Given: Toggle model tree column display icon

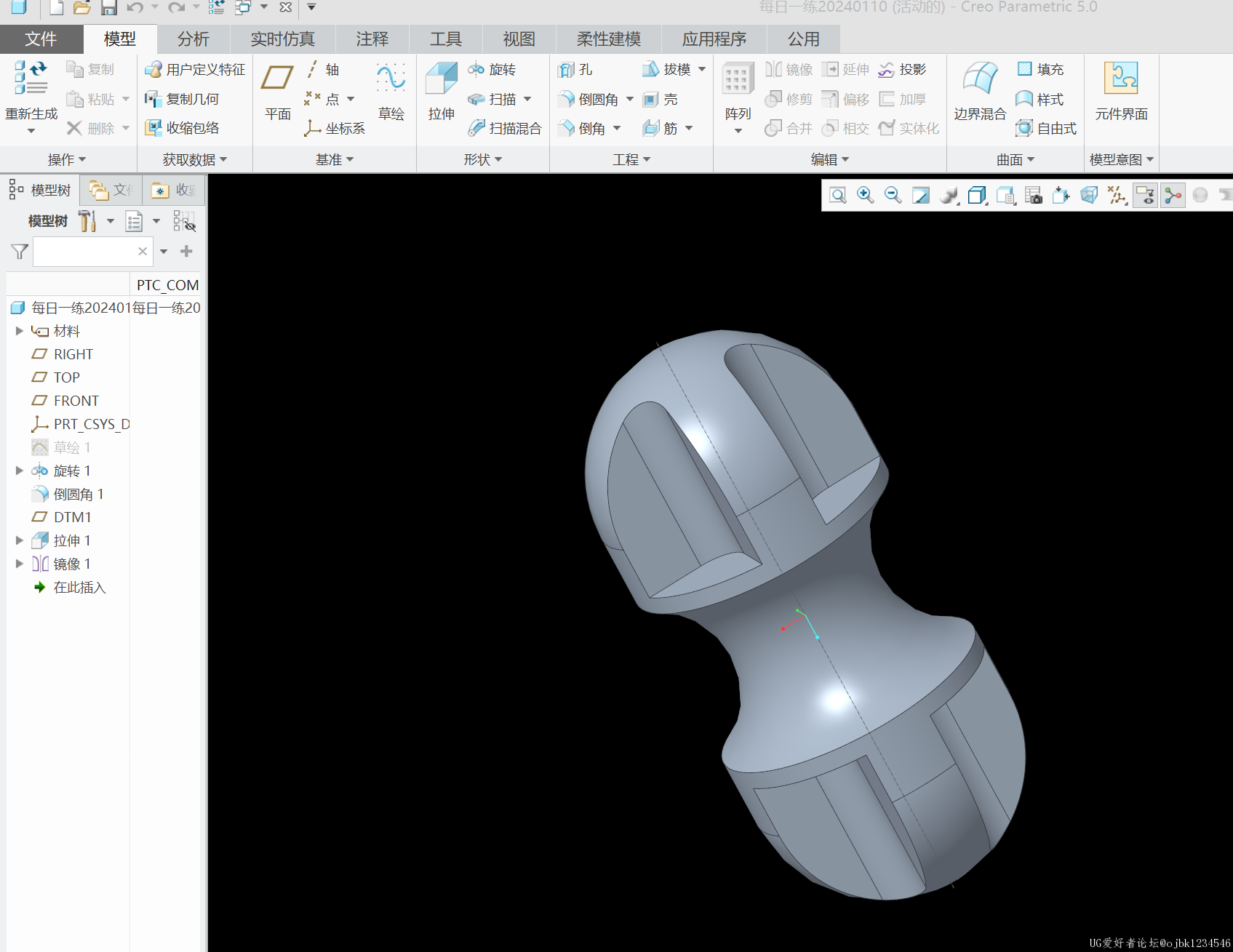Looking at the screenshot, I should pos(184,221).
